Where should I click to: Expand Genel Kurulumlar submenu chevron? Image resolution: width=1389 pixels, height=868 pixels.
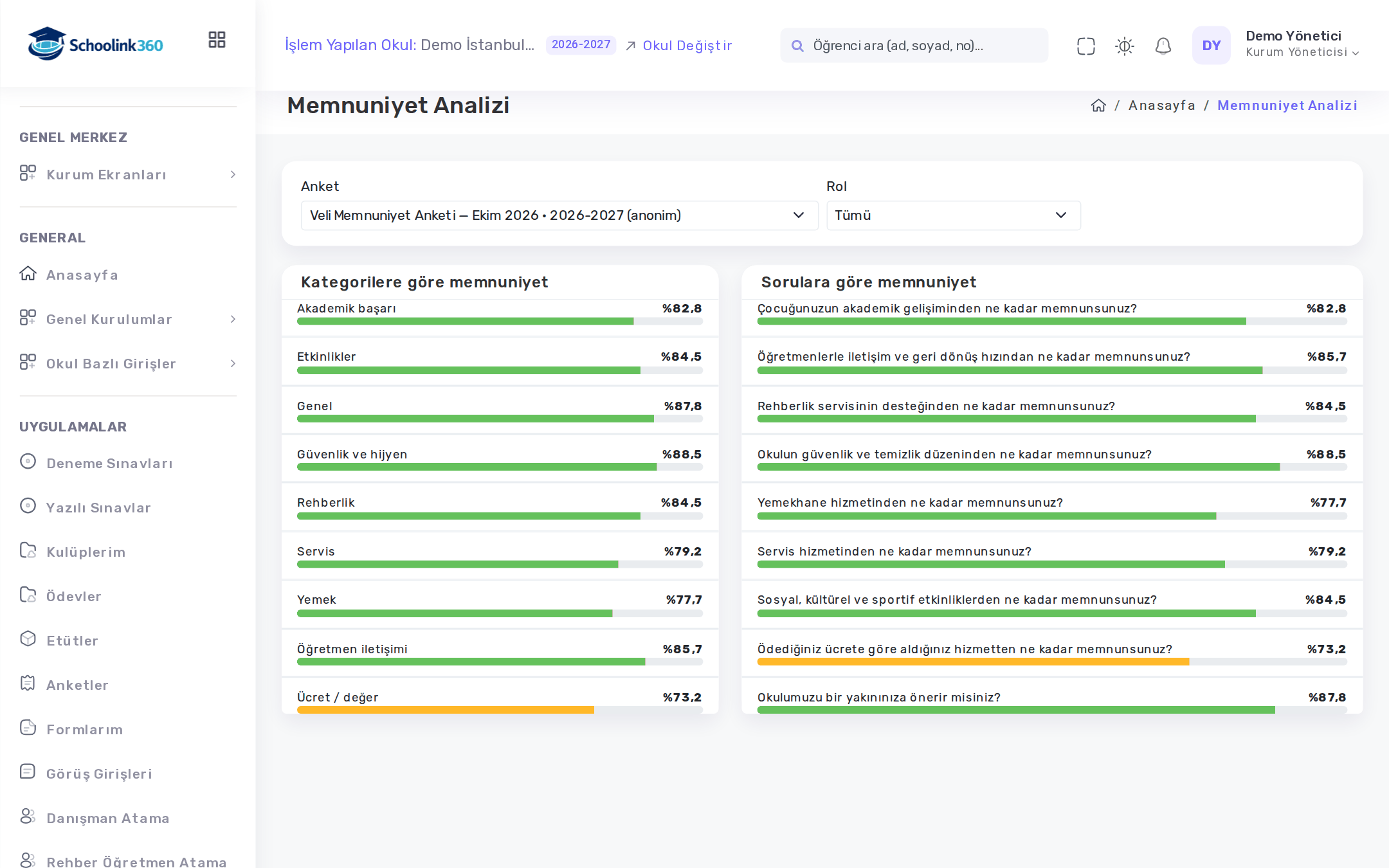point(233,319)
